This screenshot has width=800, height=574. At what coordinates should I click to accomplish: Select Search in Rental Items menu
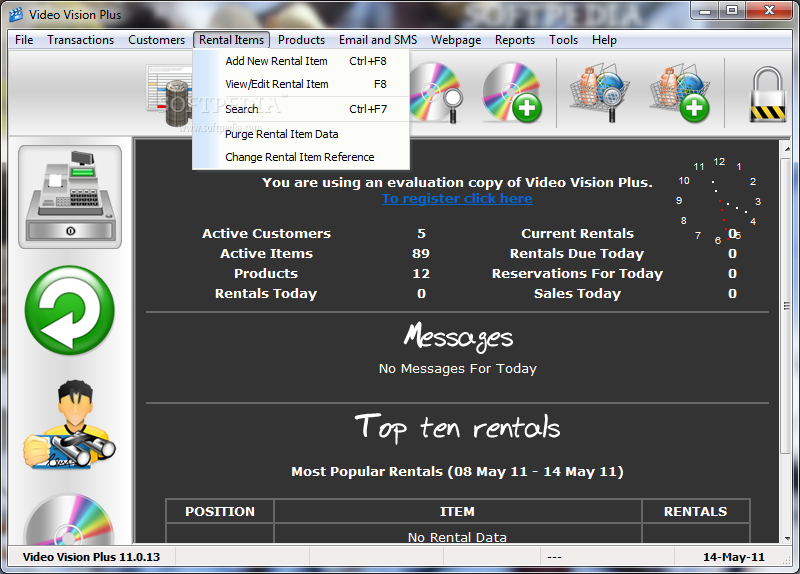click(301, 109)
